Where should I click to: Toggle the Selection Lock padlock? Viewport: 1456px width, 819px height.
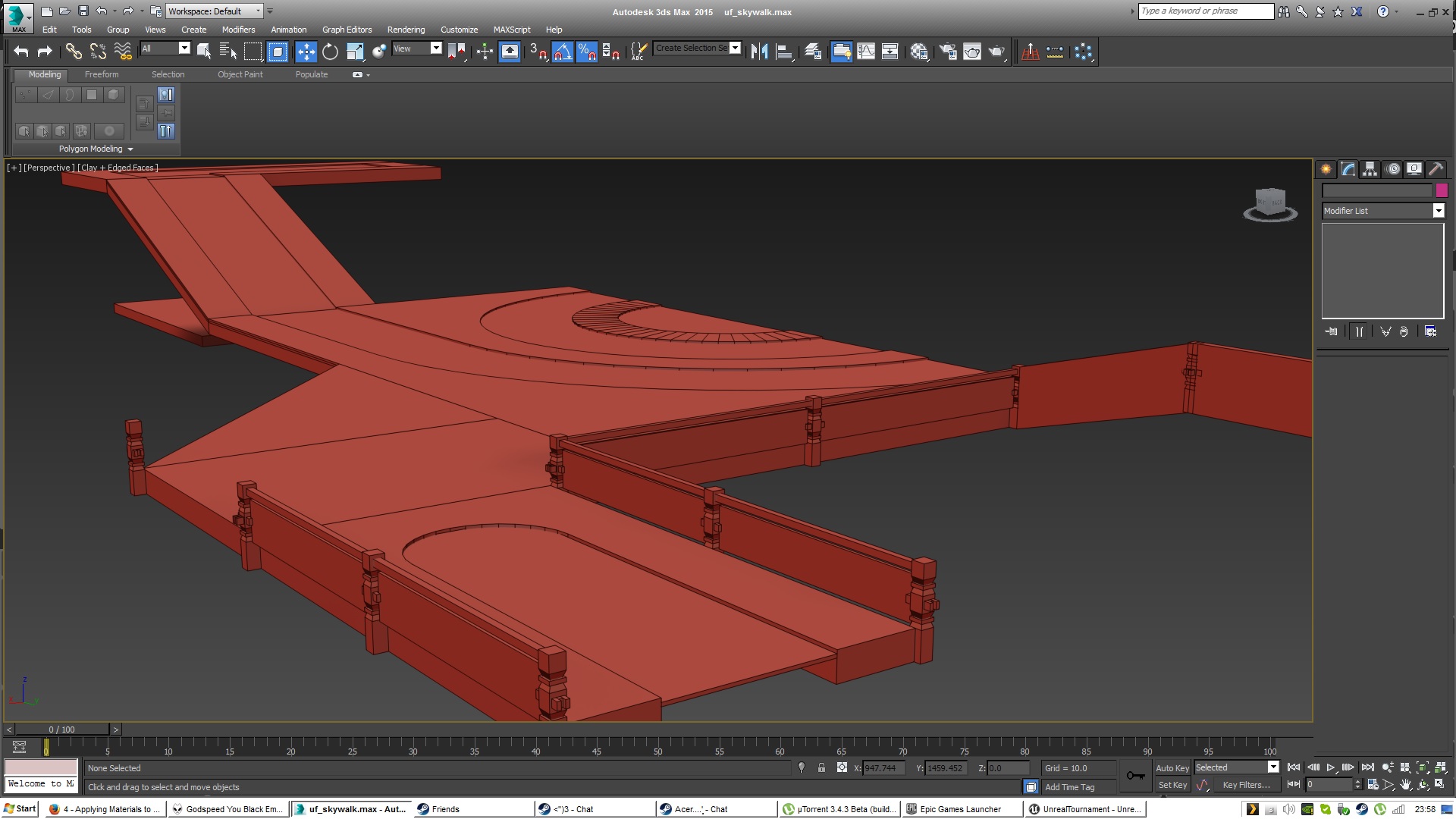click(x=821, y=768)
